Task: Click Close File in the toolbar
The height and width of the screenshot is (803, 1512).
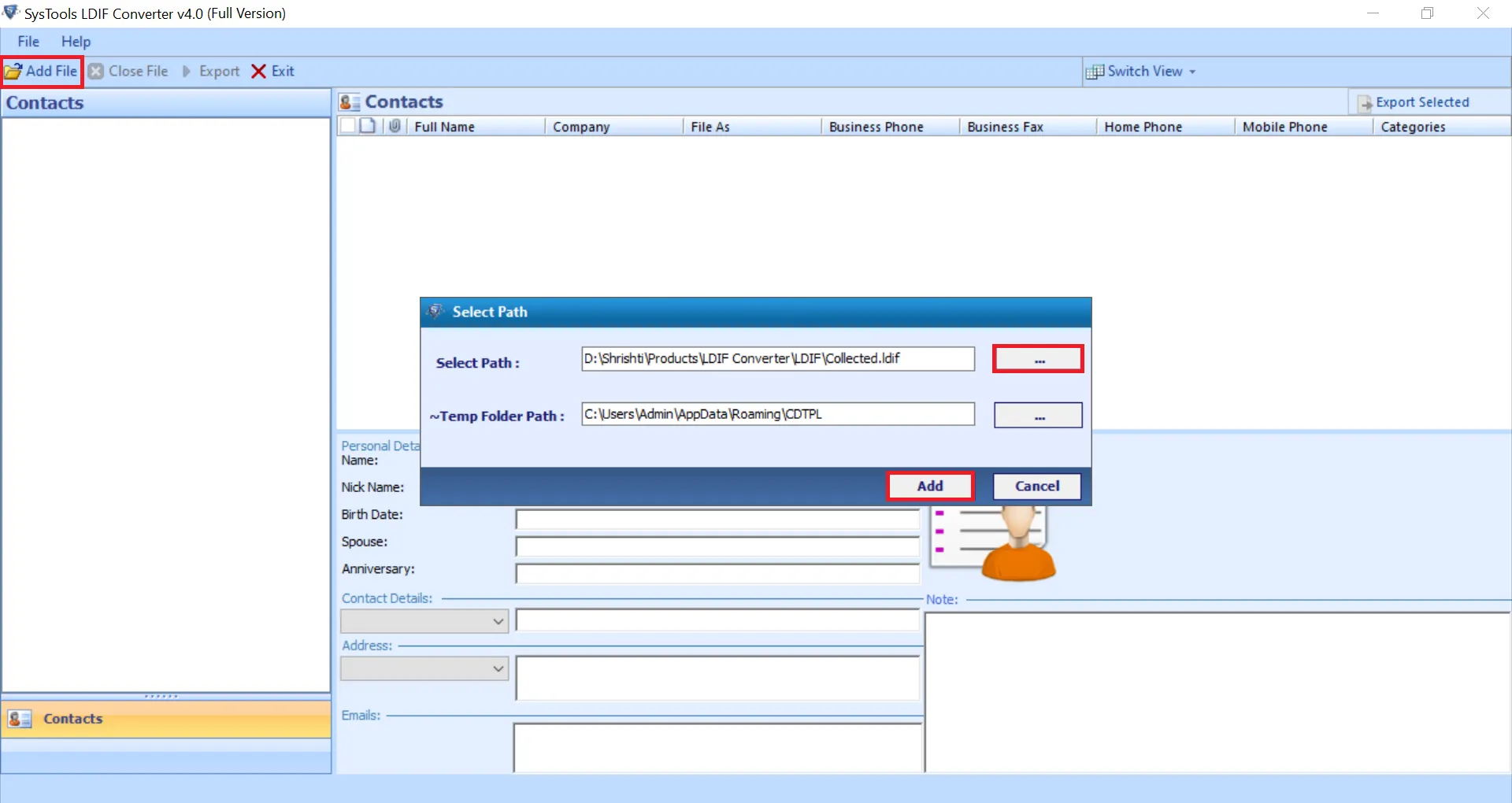Action: [128, 72]
